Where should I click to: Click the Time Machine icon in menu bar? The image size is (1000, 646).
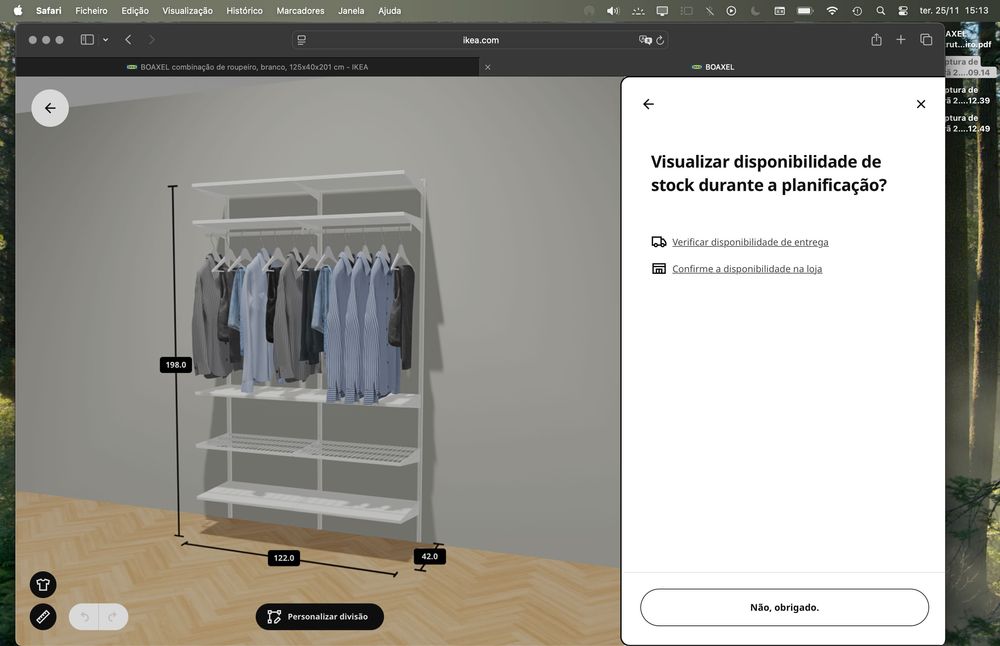[x=857, y=10]
